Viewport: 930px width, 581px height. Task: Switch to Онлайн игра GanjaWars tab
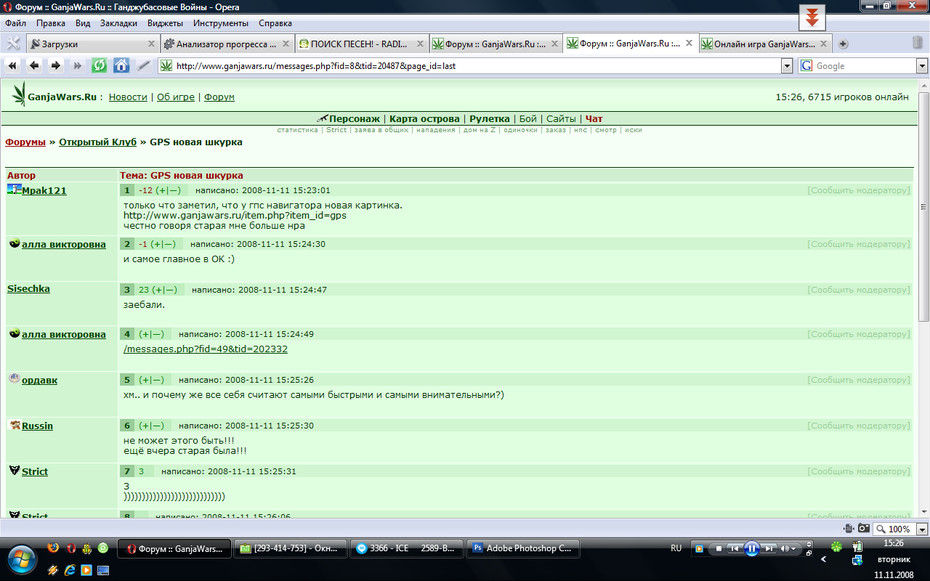[x=765, y=44]
